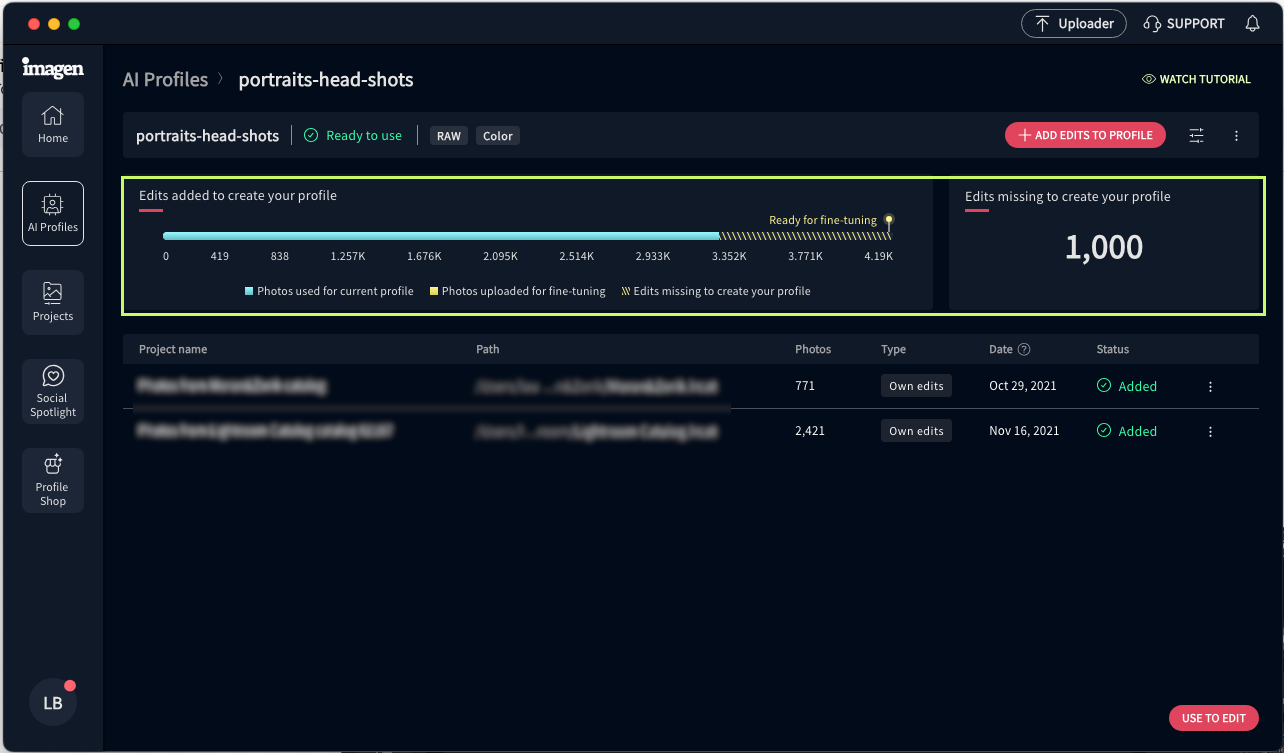Open the Profile Shop sidebar icon
Viewport: 1284px width, 753px height.
pyautogui.click(x=53, y=480)
